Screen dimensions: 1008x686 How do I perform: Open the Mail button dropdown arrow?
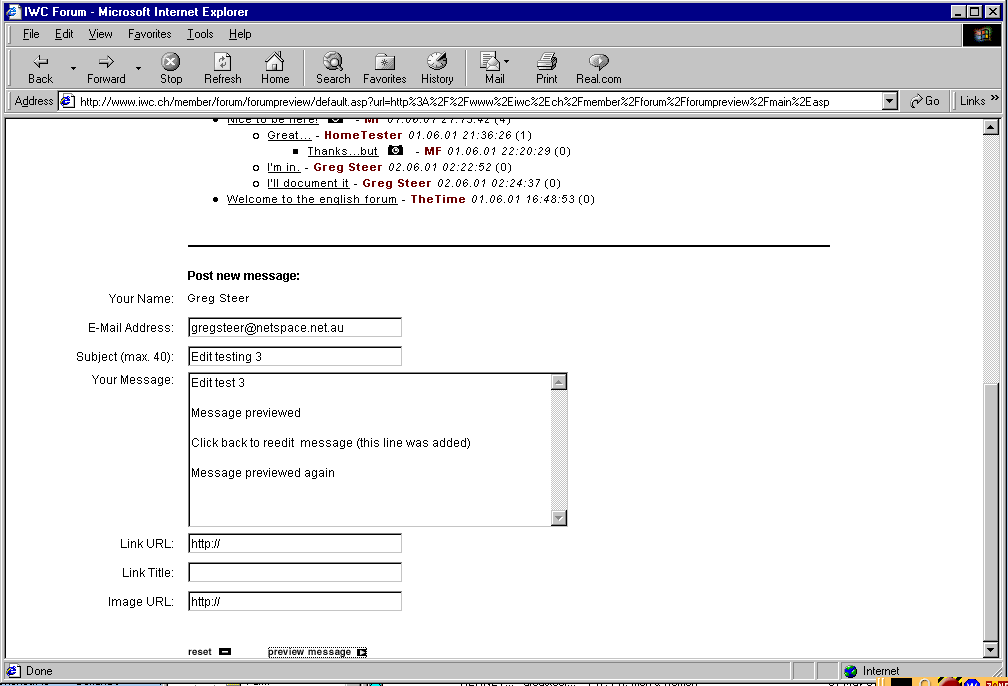point(507,62)
